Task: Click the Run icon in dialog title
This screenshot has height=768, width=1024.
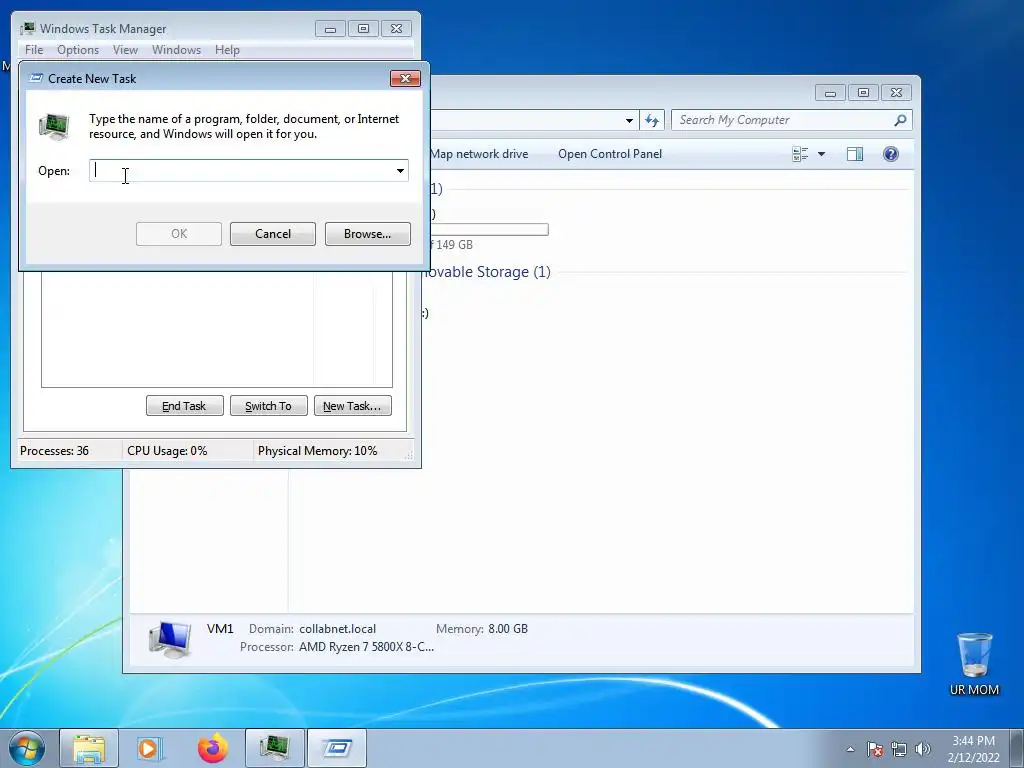Action: 36,78
